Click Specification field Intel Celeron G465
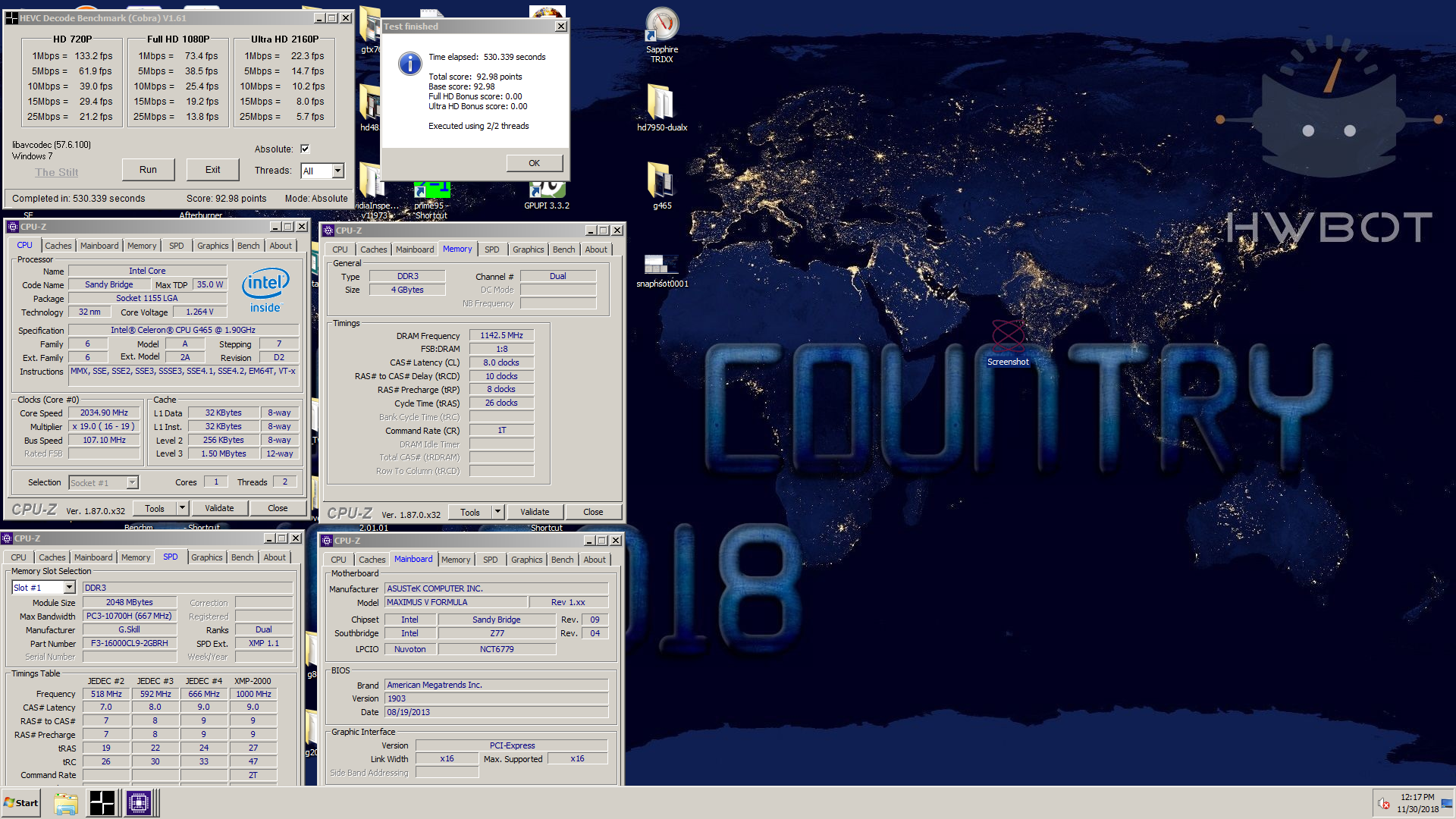 183,330
